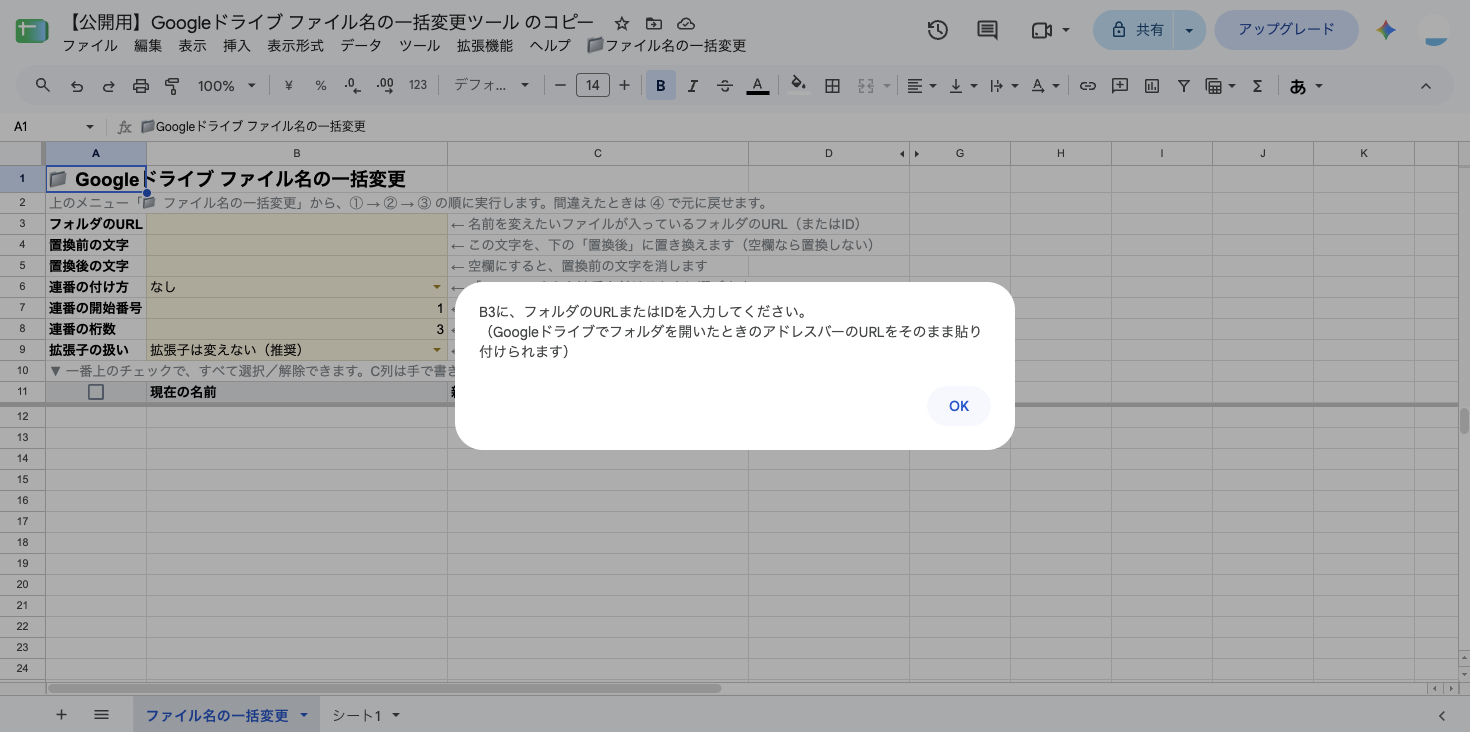Open the search menus magnifier icon

click(x=43, y=86)
